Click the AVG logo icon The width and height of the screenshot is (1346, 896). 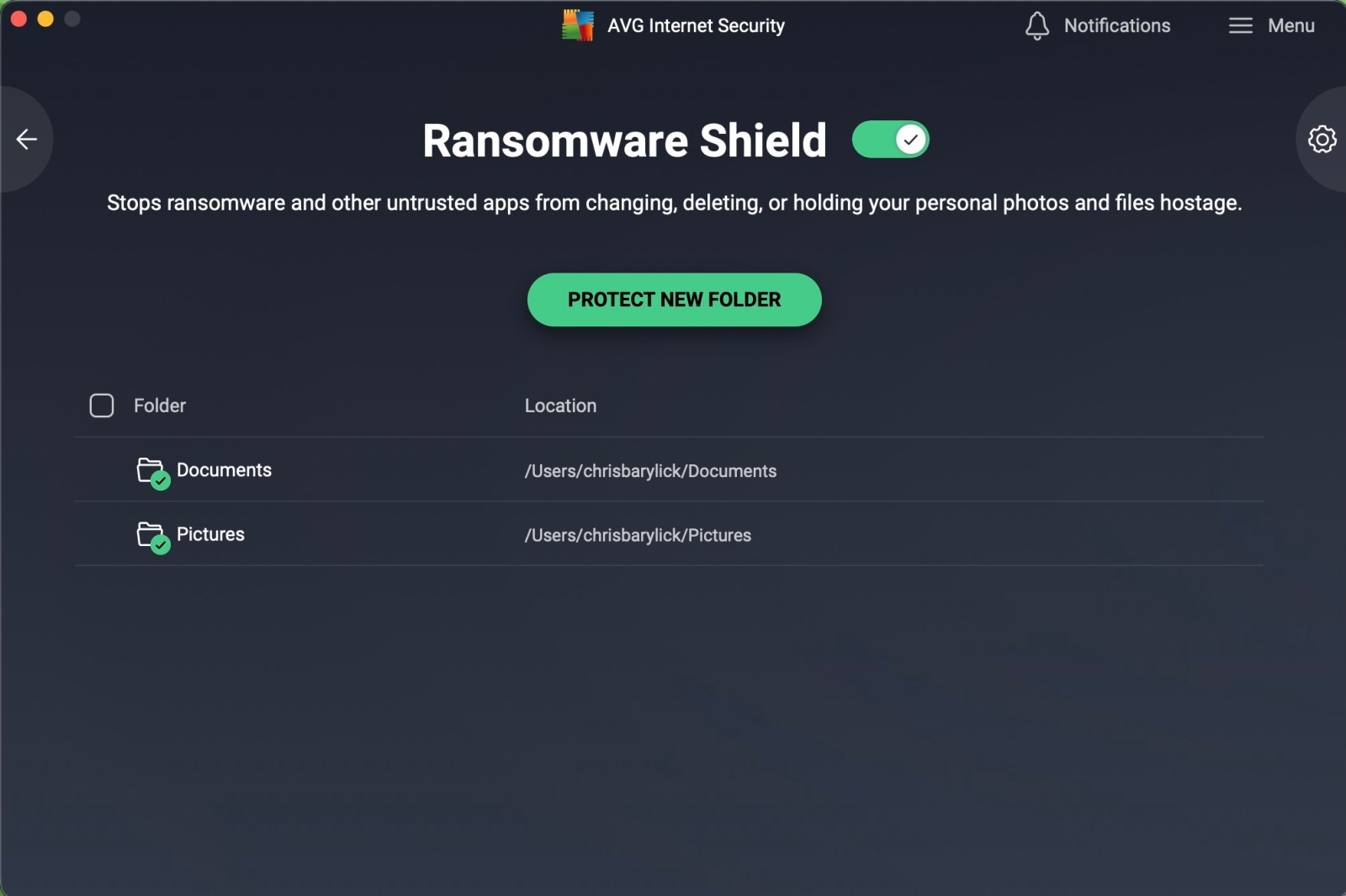tap(578, 25)
